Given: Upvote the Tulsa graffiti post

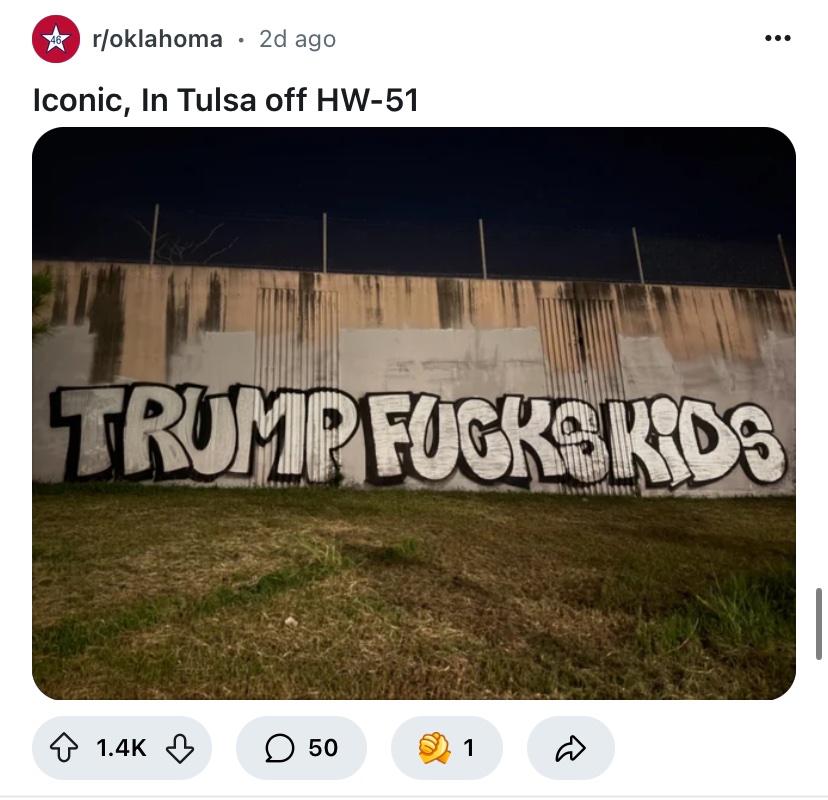Looking at the screenshot, I should click(64, 748).
